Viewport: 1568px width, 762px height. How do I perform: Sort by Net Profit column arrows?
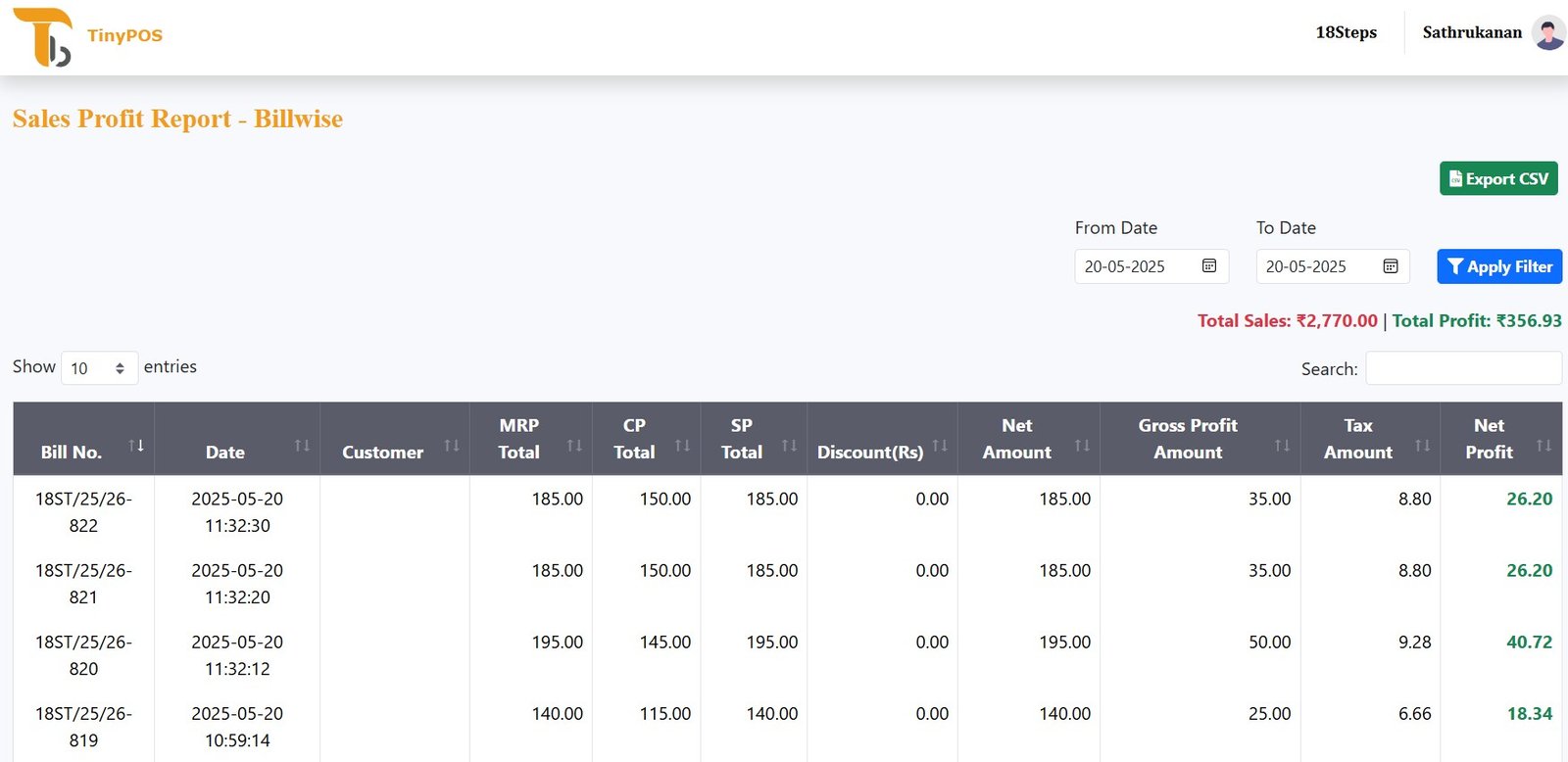pos(1543,446)
